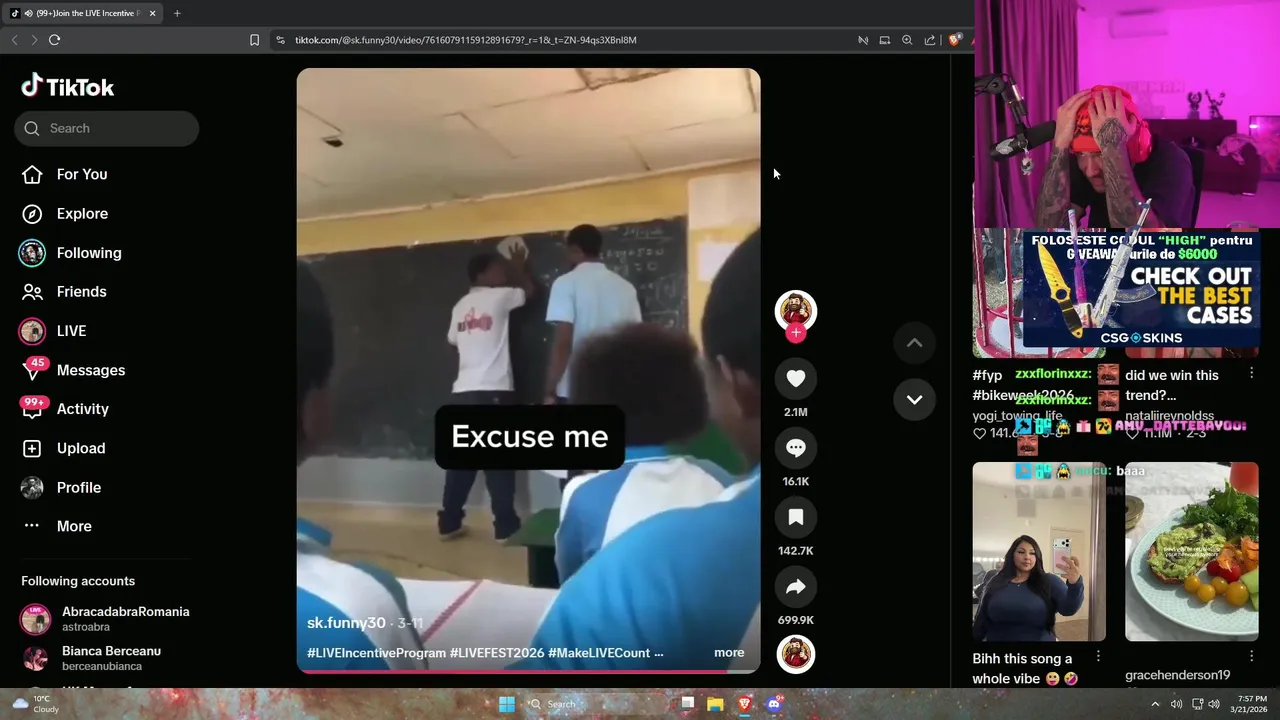This screenshot has height=720, width=1280.
Task: Seek on the video progress bar
Action: 528,671
